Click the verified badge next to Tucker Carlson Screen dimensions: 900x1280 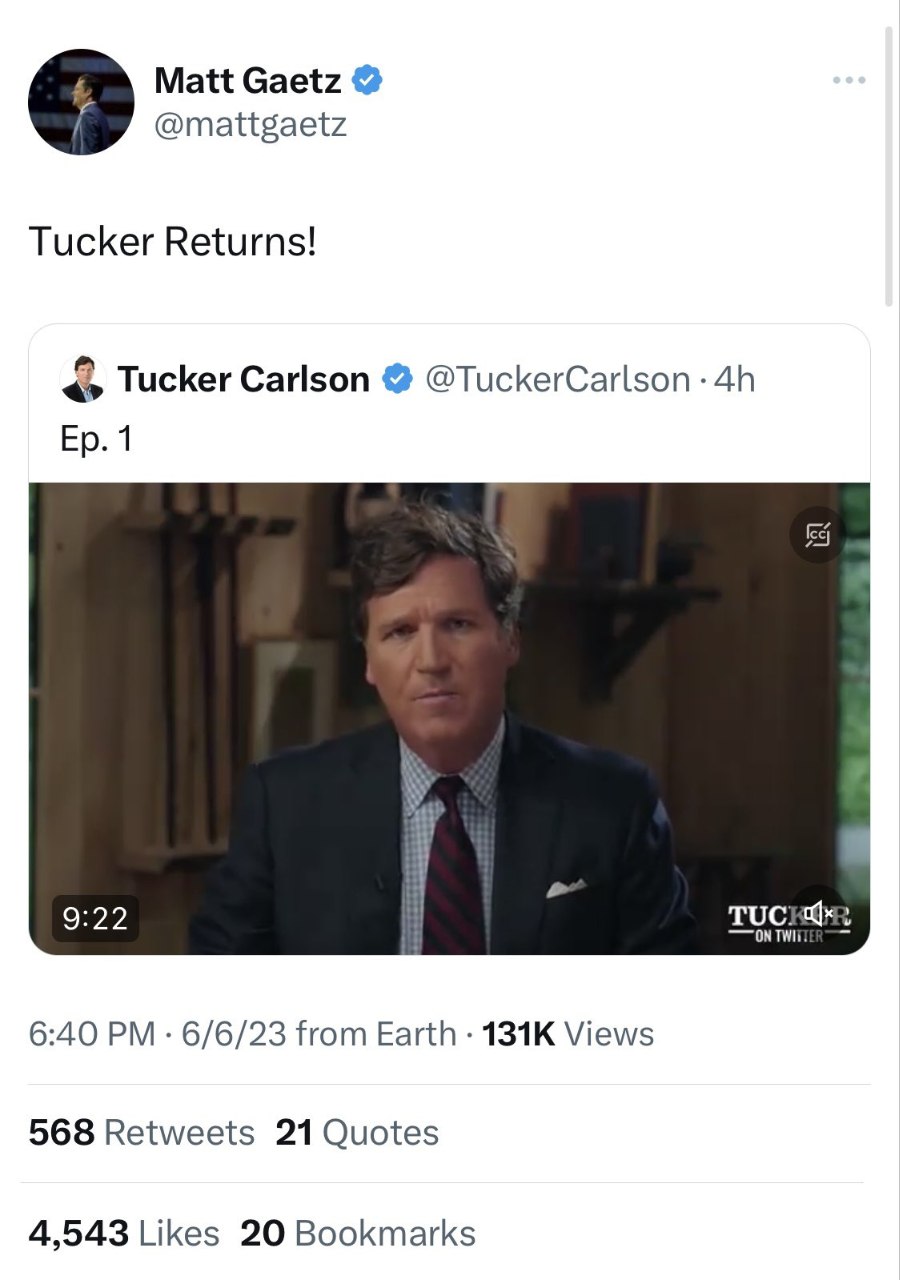(397, 380)
